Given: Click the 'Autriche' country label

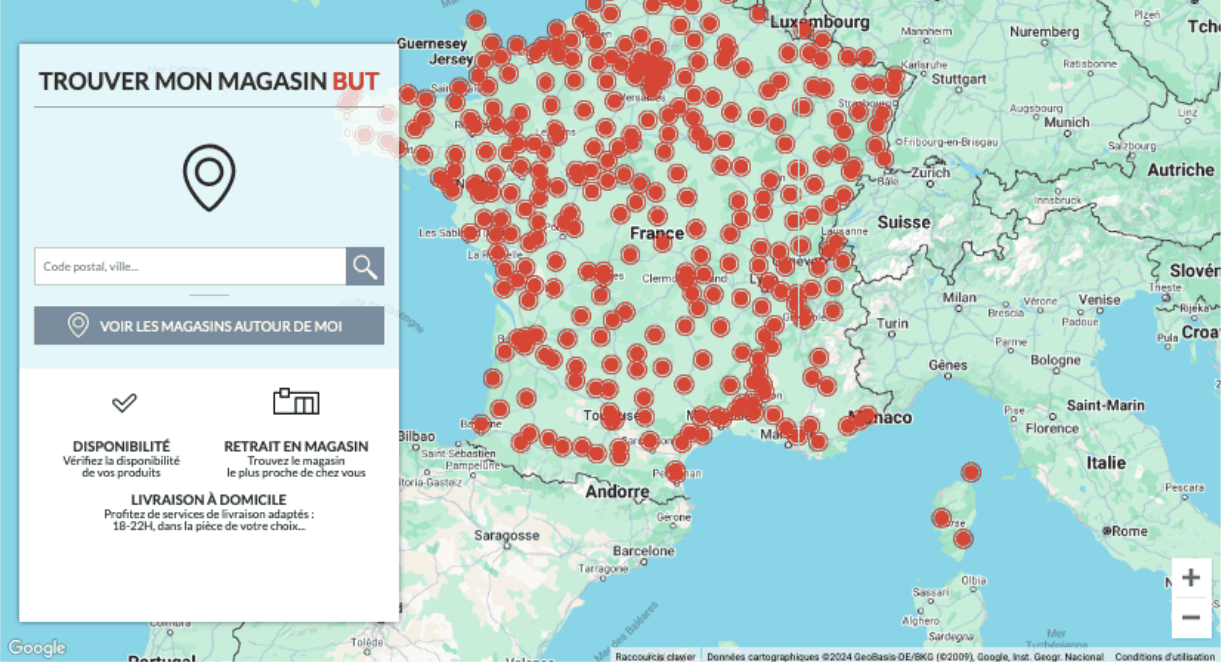Looking at the screenshot, I should point(1180,170).
